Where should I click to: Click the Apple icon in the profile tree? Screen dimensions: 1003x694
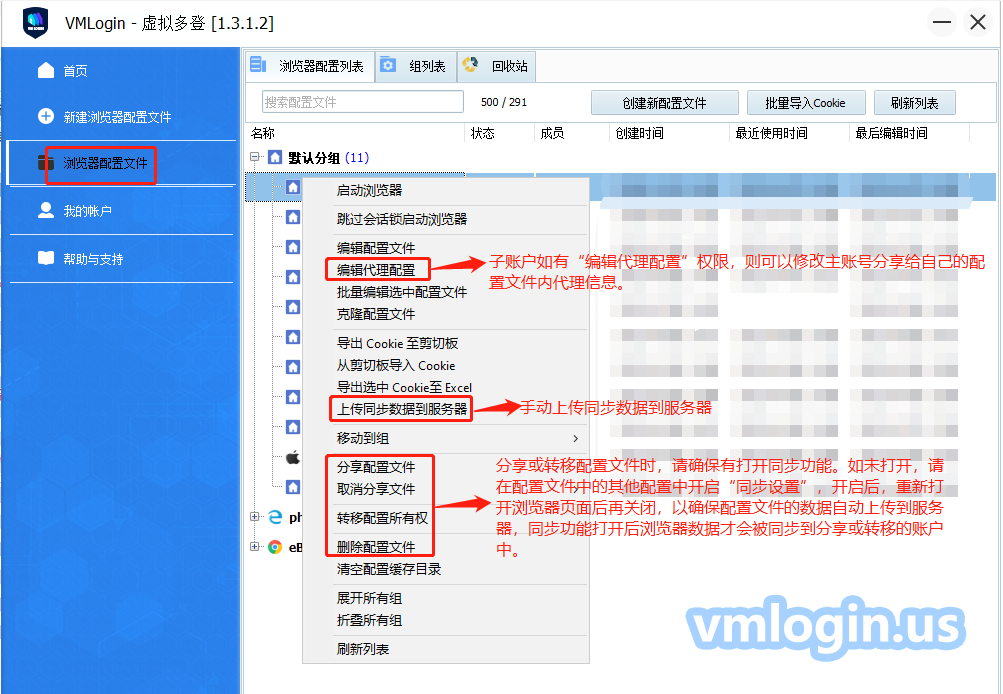point(293,457)
